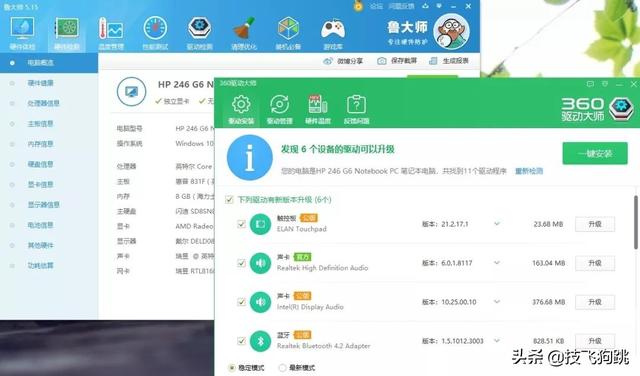Image resolution: width=640 pixels, height=376 pixels.
Task: Open 游戏库 gamepad icon
Action: click(x=333, y=29)
